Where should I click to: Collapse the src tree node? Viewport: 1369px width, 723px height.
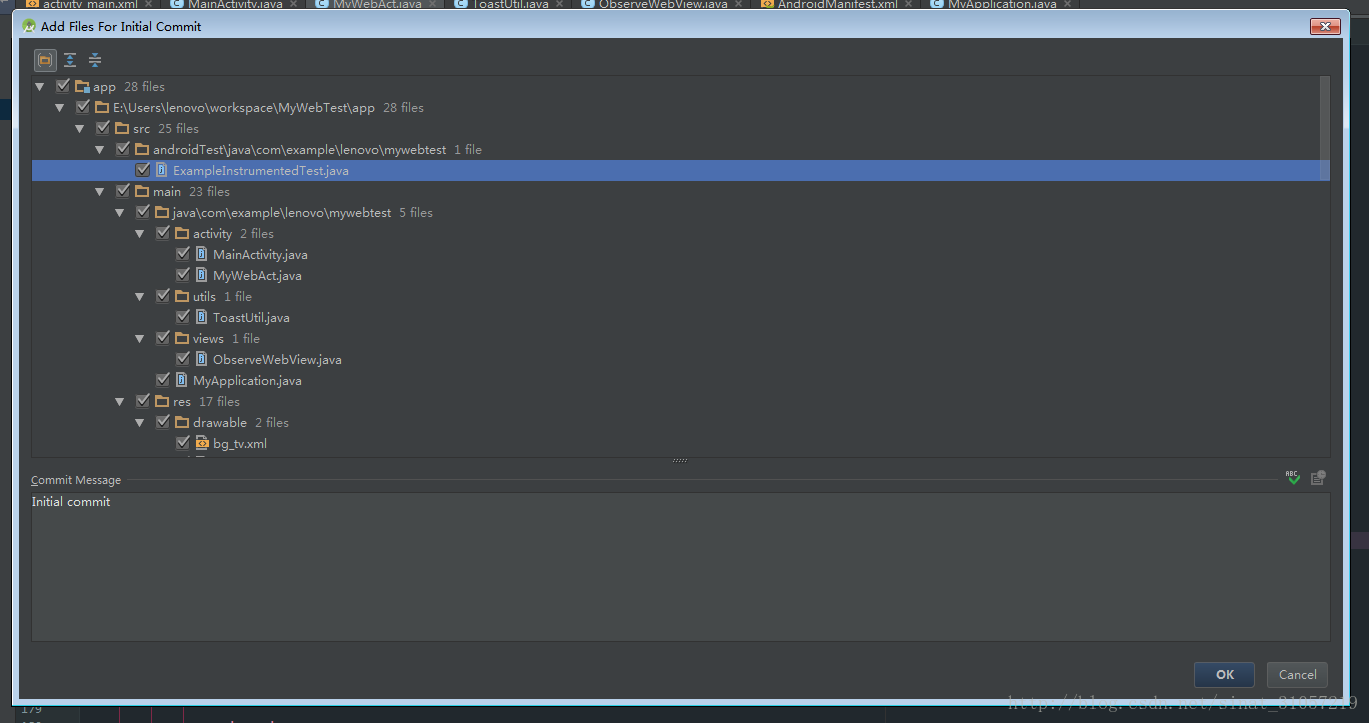(x=80, y=129)
